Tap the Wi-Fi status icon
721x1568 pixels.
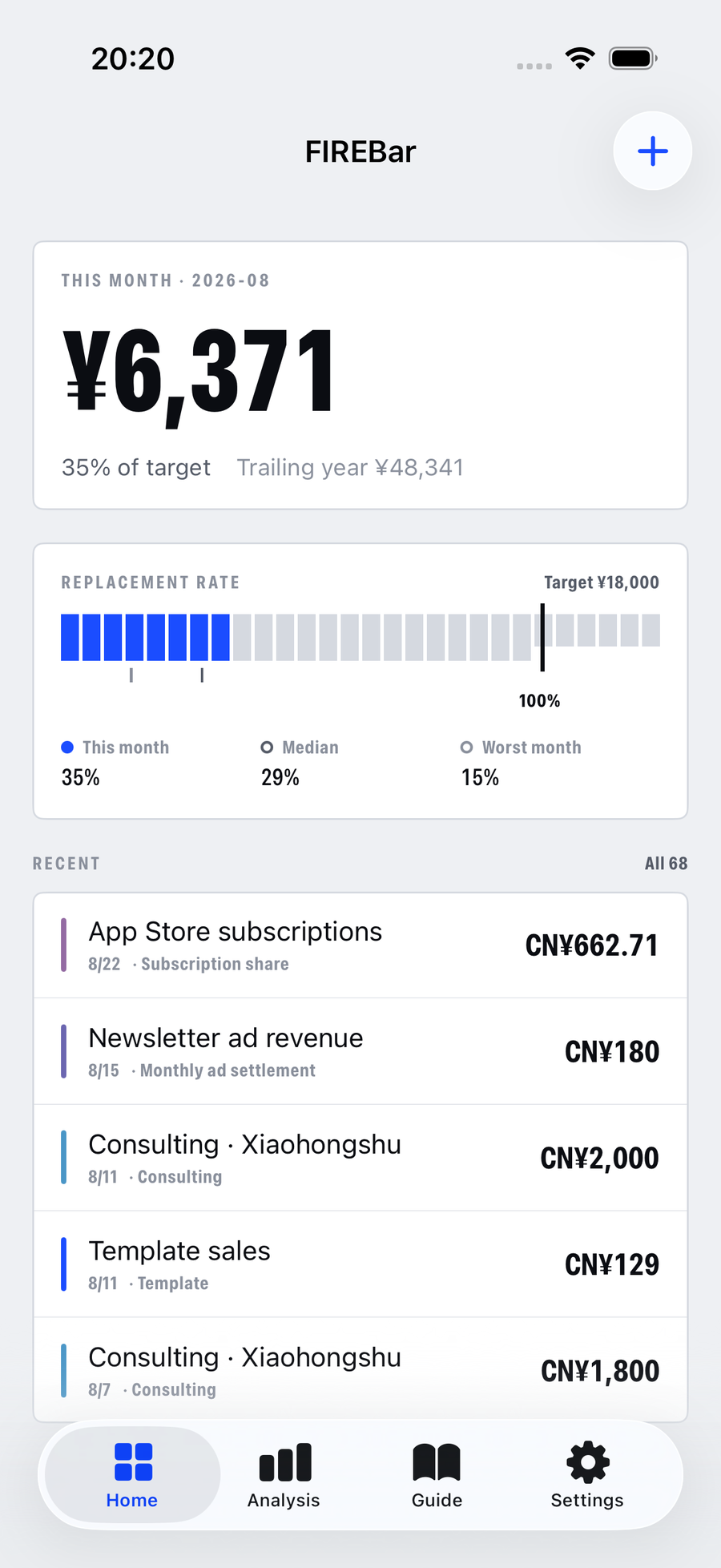(x=580, y=58)
